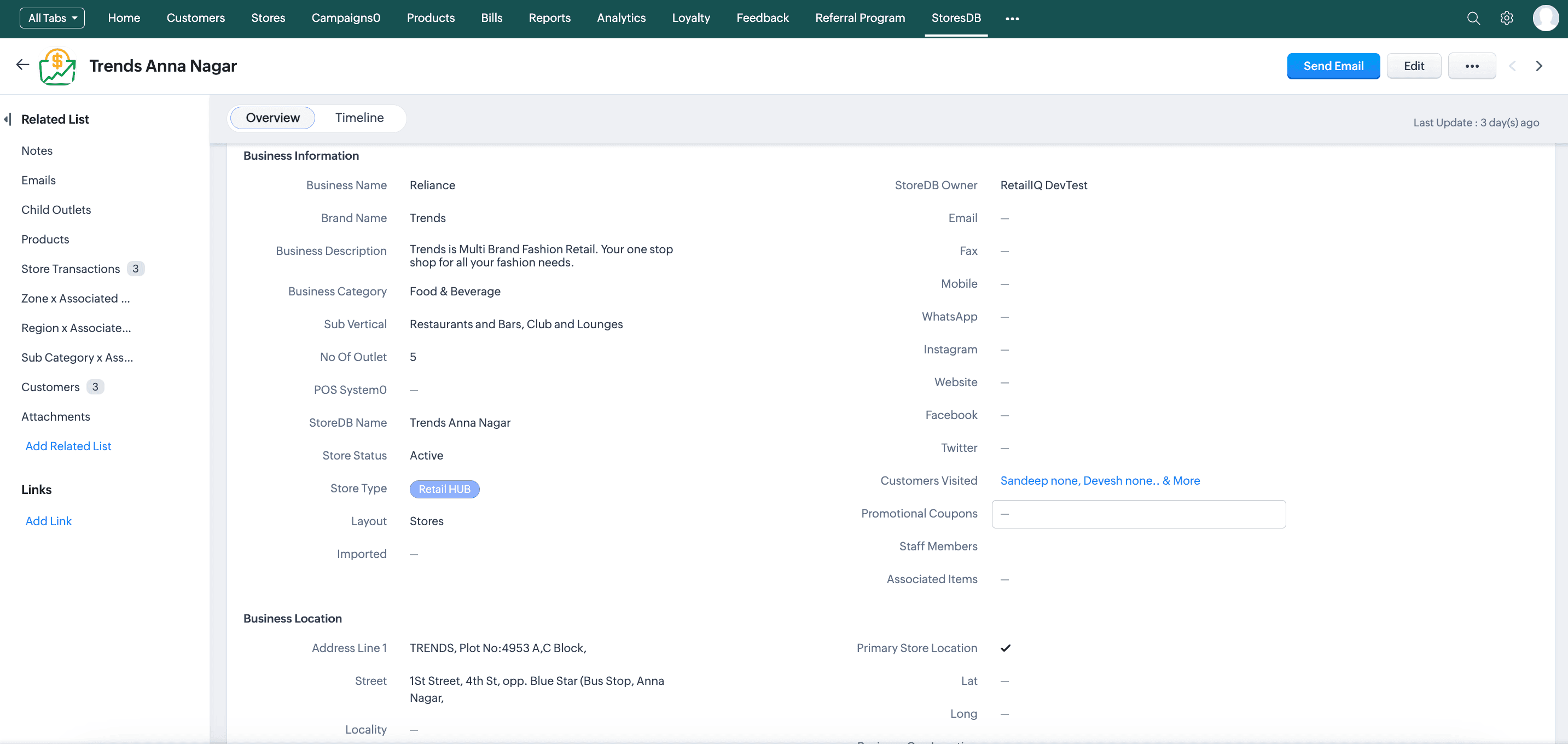This screenshot has height=744, width=1568.
Task: Open more record actions ellipsis button
Action: click(x=1471, y=66)
